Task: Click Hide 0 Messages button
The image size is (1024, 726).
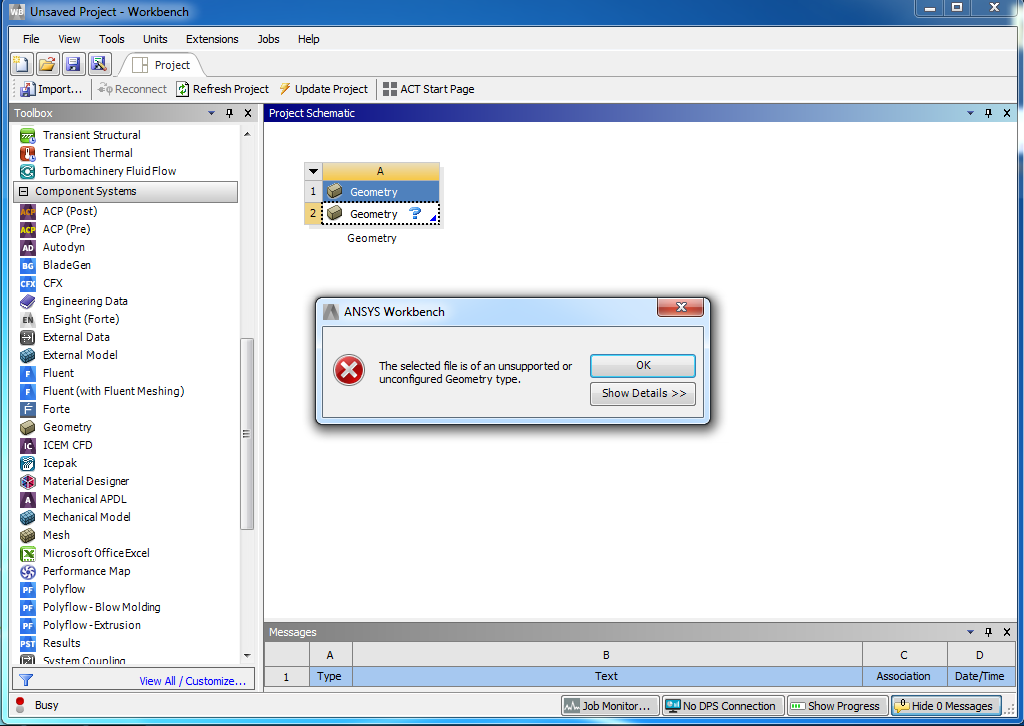Action: click(x=946, y=706)
